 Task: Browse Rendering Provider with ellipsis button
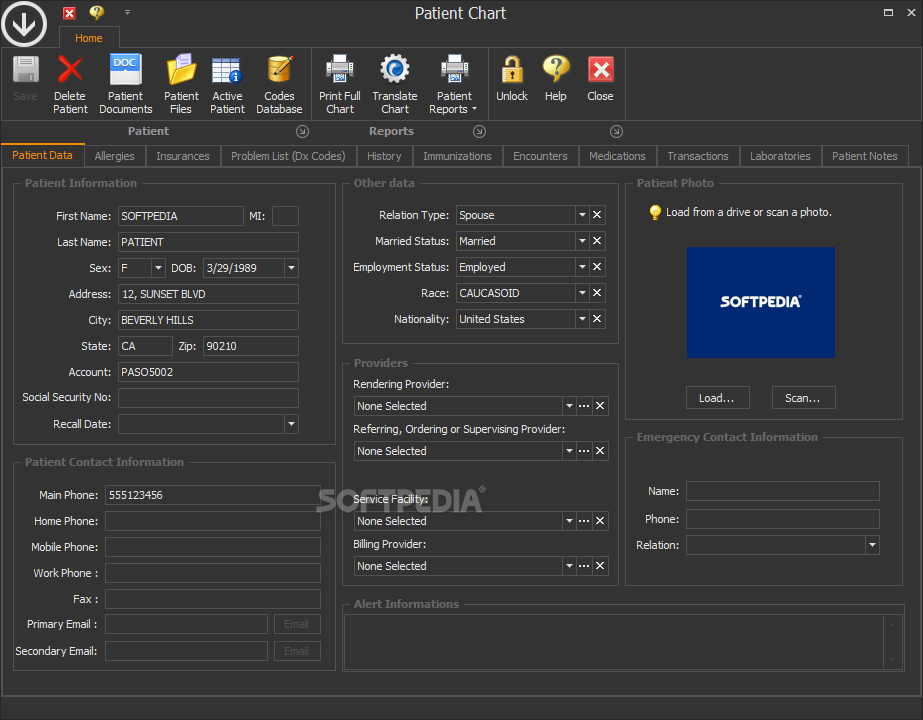[x=584, y=406]
